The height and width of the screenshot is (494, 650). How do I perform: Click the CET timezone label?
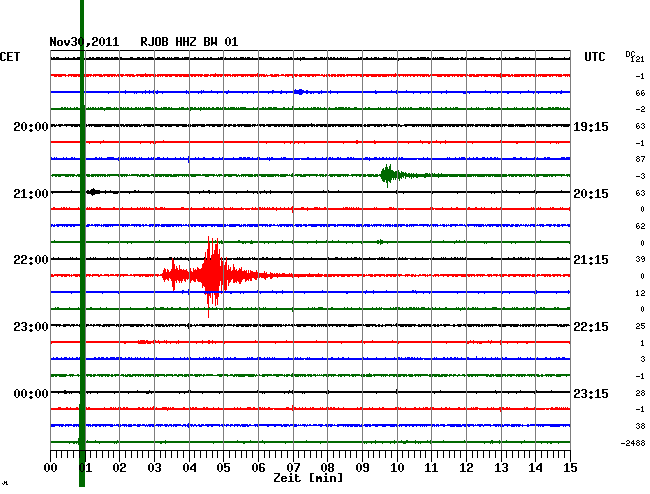point(10,57)
